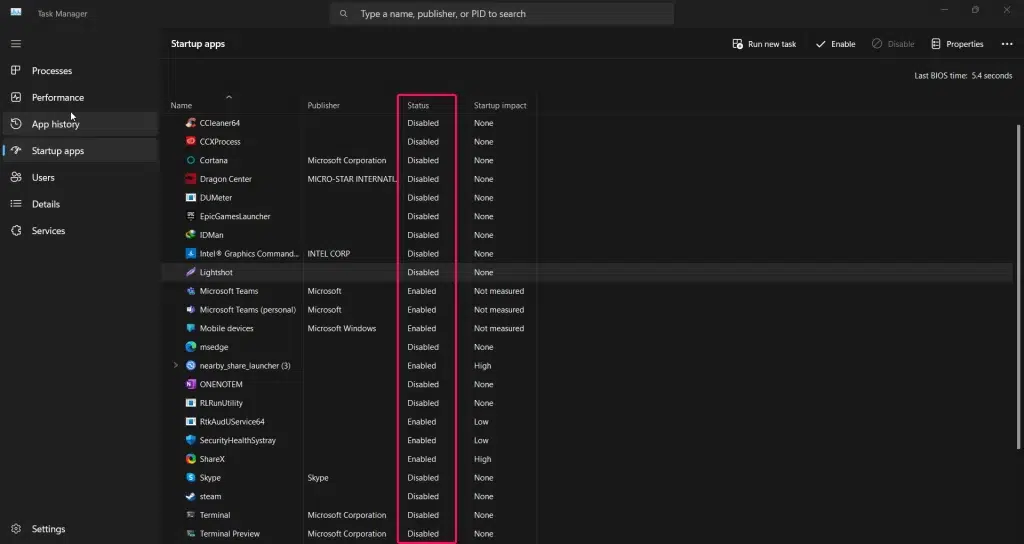
Task: Click Last BIOS time text
Action: pos(963,76)
